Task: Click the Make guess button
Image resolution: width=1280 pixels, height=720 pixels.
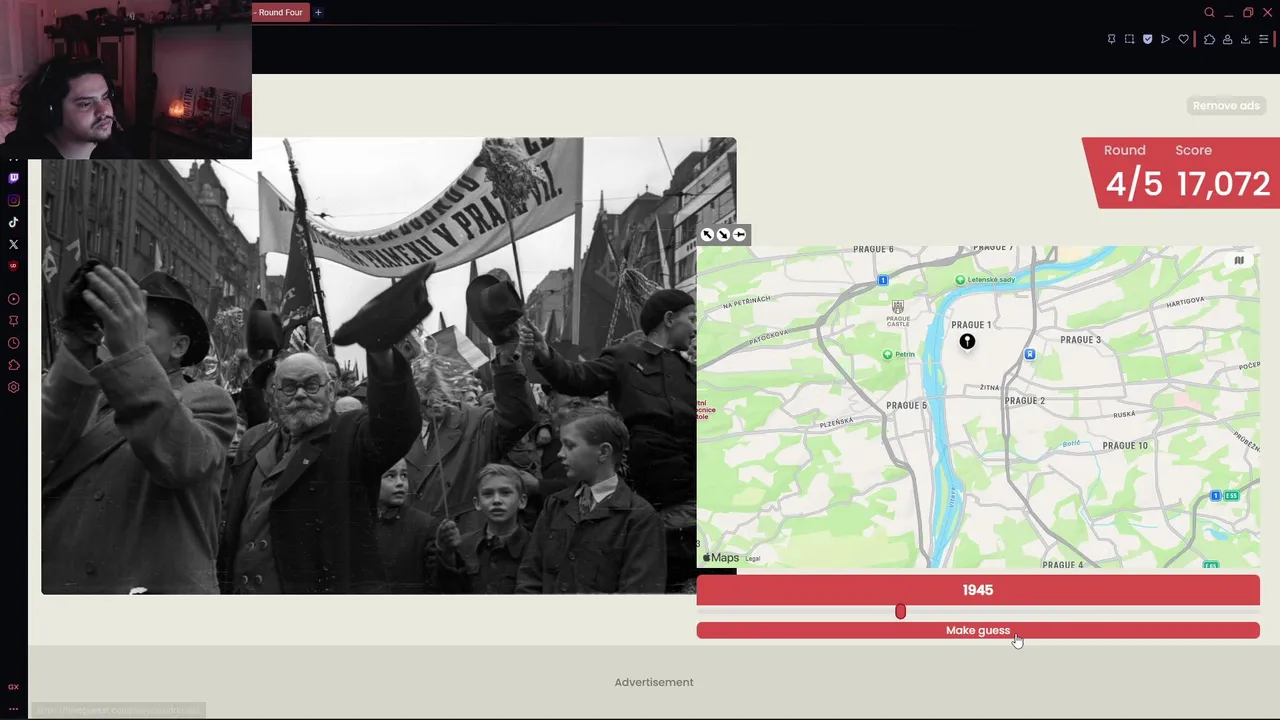Action: click(978, 630)
